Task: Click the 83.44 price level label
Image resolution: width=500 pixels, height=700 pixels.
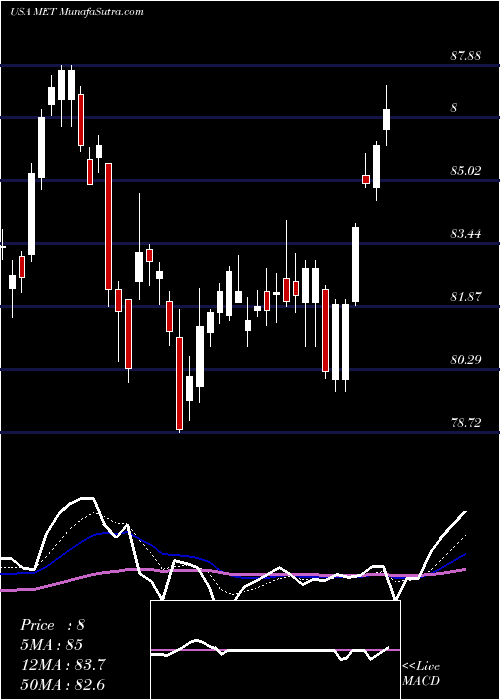Action: pos(466,233)
